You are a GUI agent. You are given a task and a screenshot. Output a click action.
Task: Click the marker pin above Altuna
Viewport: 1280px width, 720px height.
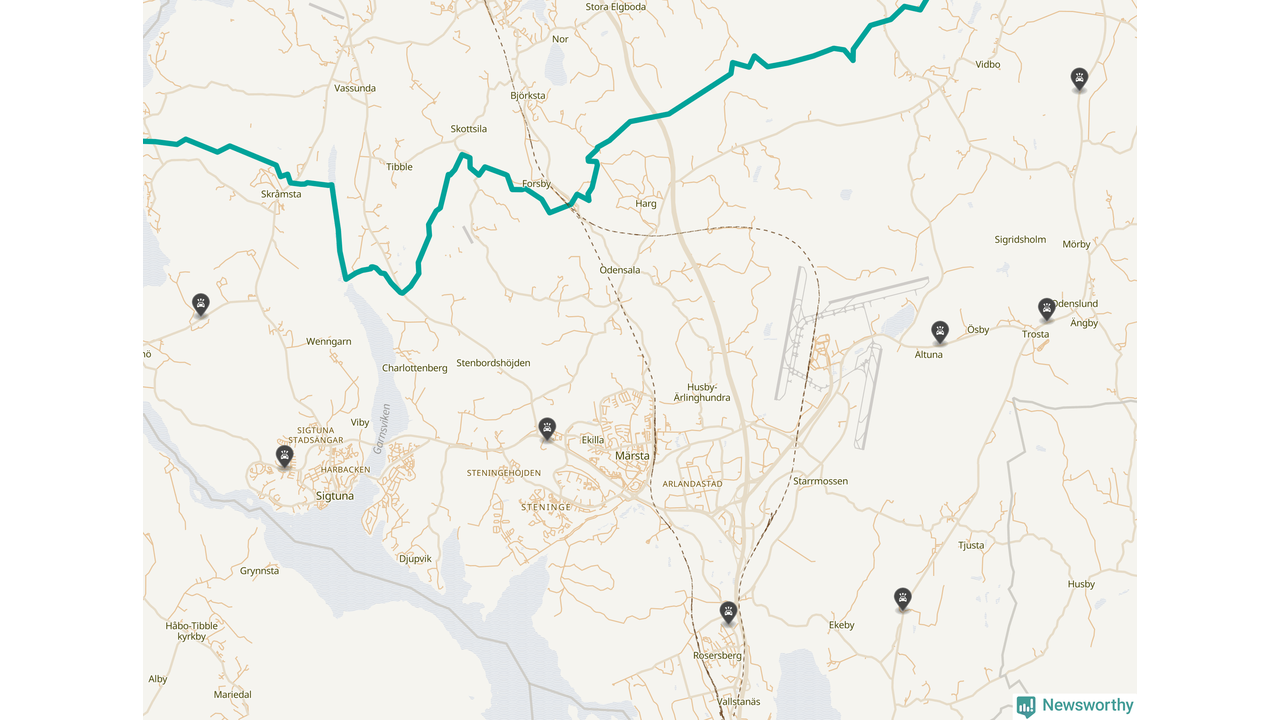(x=940, y=332)
